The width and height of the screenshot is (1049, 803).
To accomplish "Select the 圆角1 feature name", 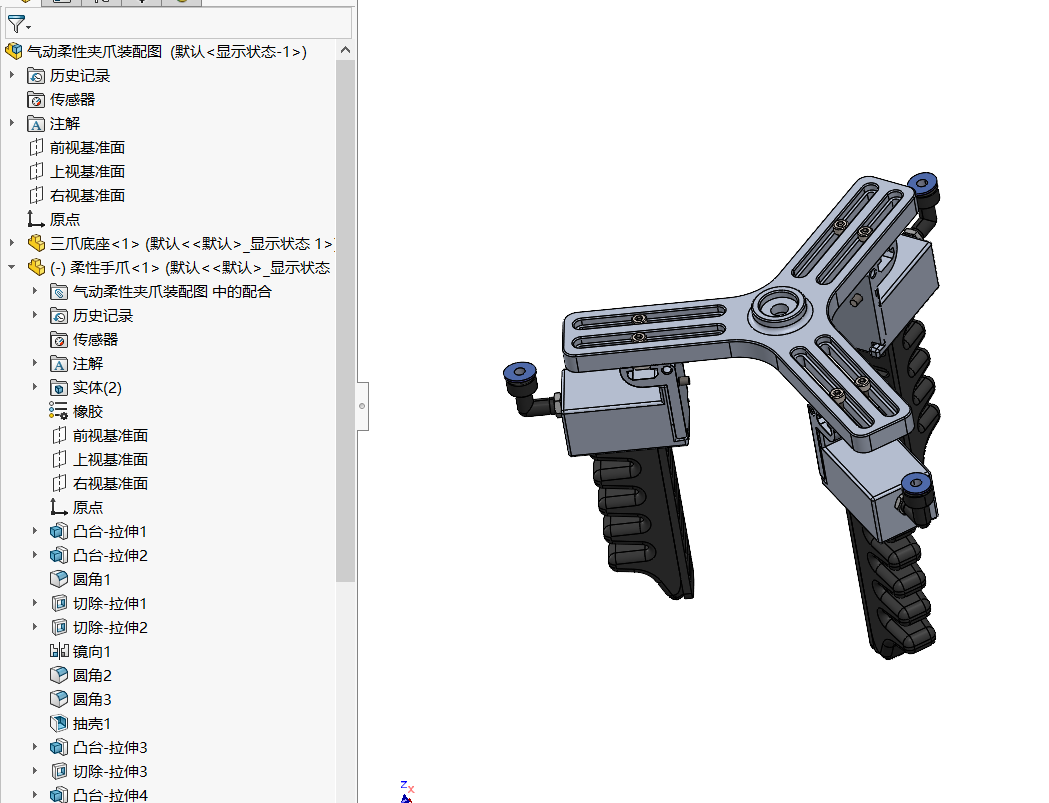I will (92, 579).
